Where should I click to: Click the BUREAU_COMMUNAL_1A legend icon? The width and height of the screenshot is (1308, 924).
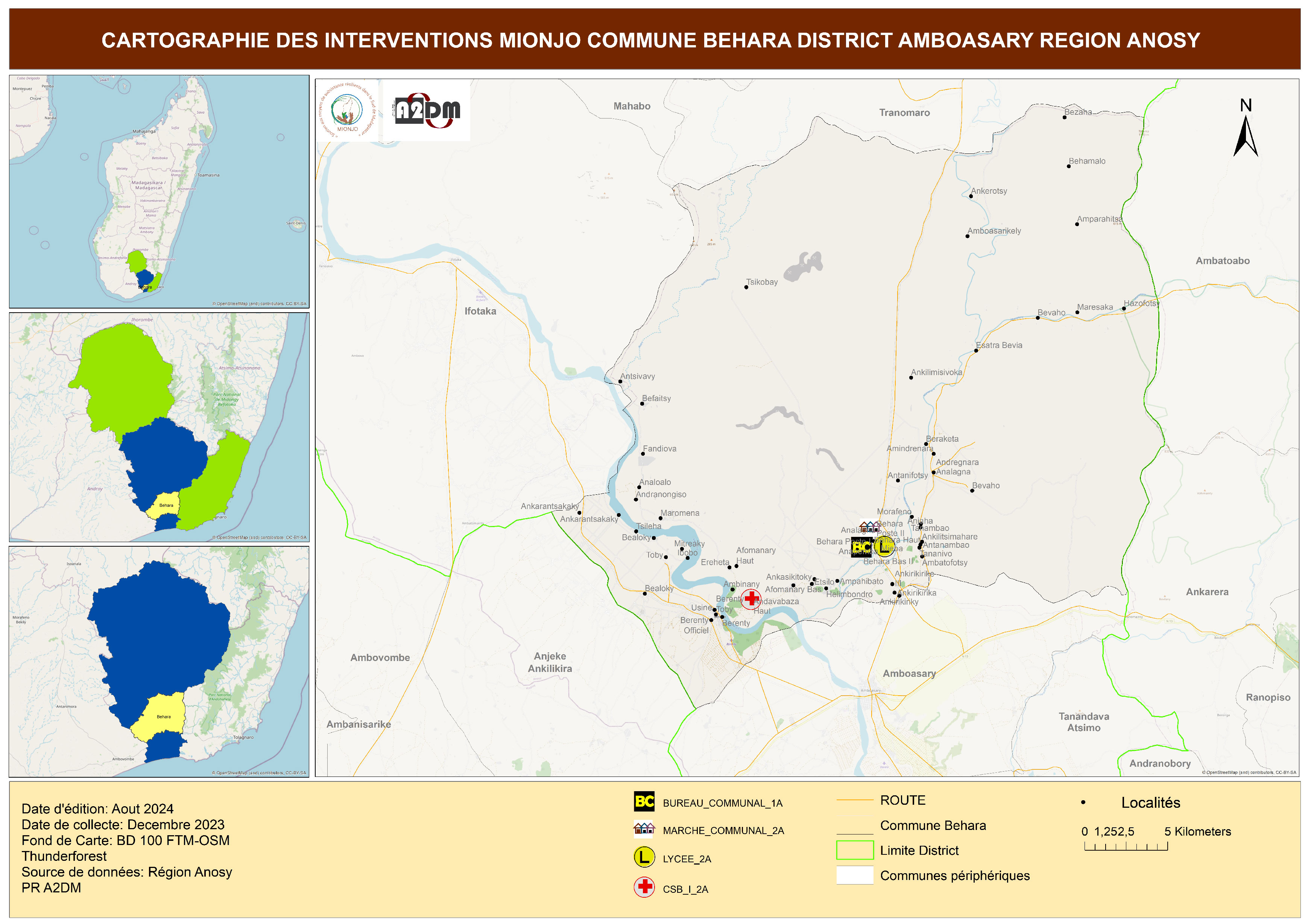644,801
